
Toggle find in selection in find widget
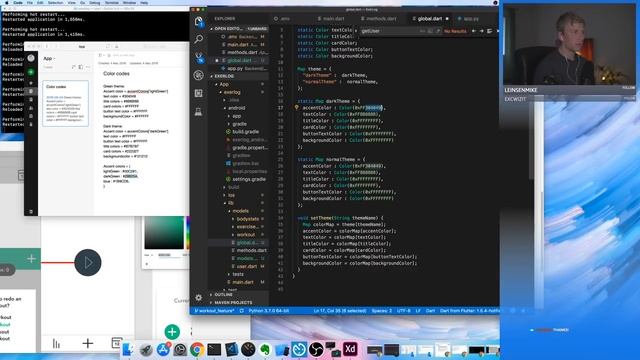pyautogui.click(x=489, y=31)
